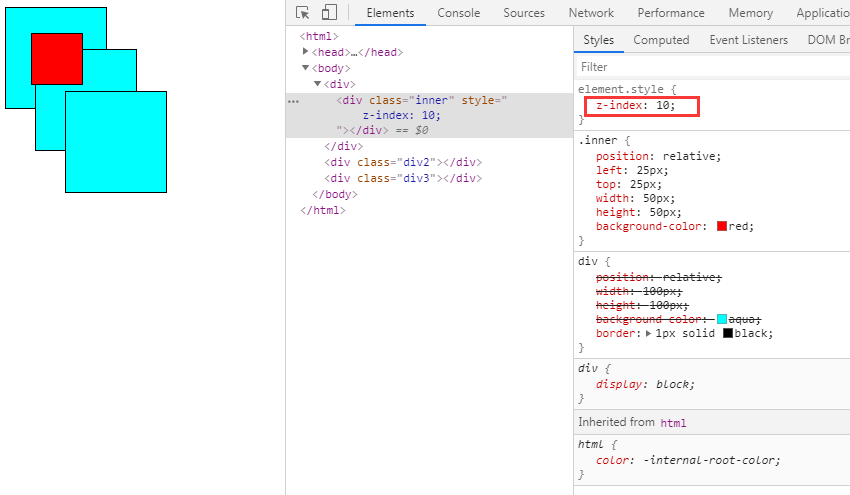Screen dimensions: 850x495
Task: Open the Network tab
Action: point(591,13)
